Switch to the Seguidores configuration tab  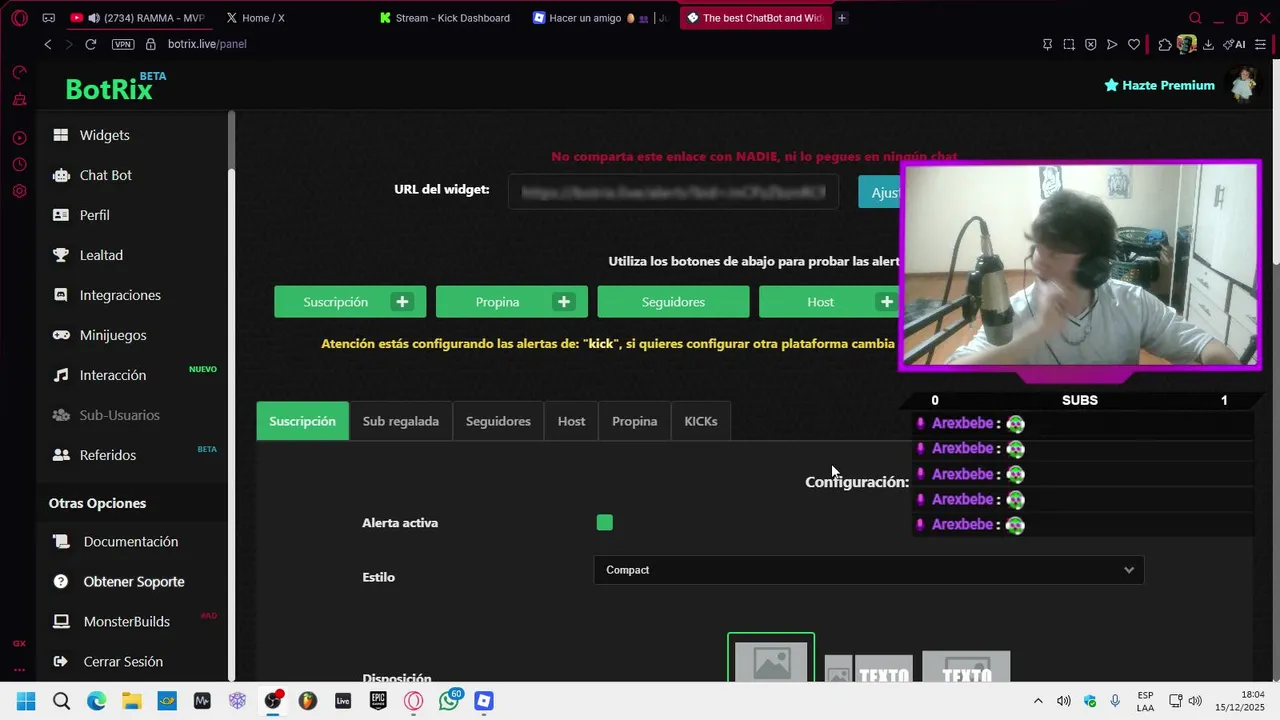[x=498, y=421]
